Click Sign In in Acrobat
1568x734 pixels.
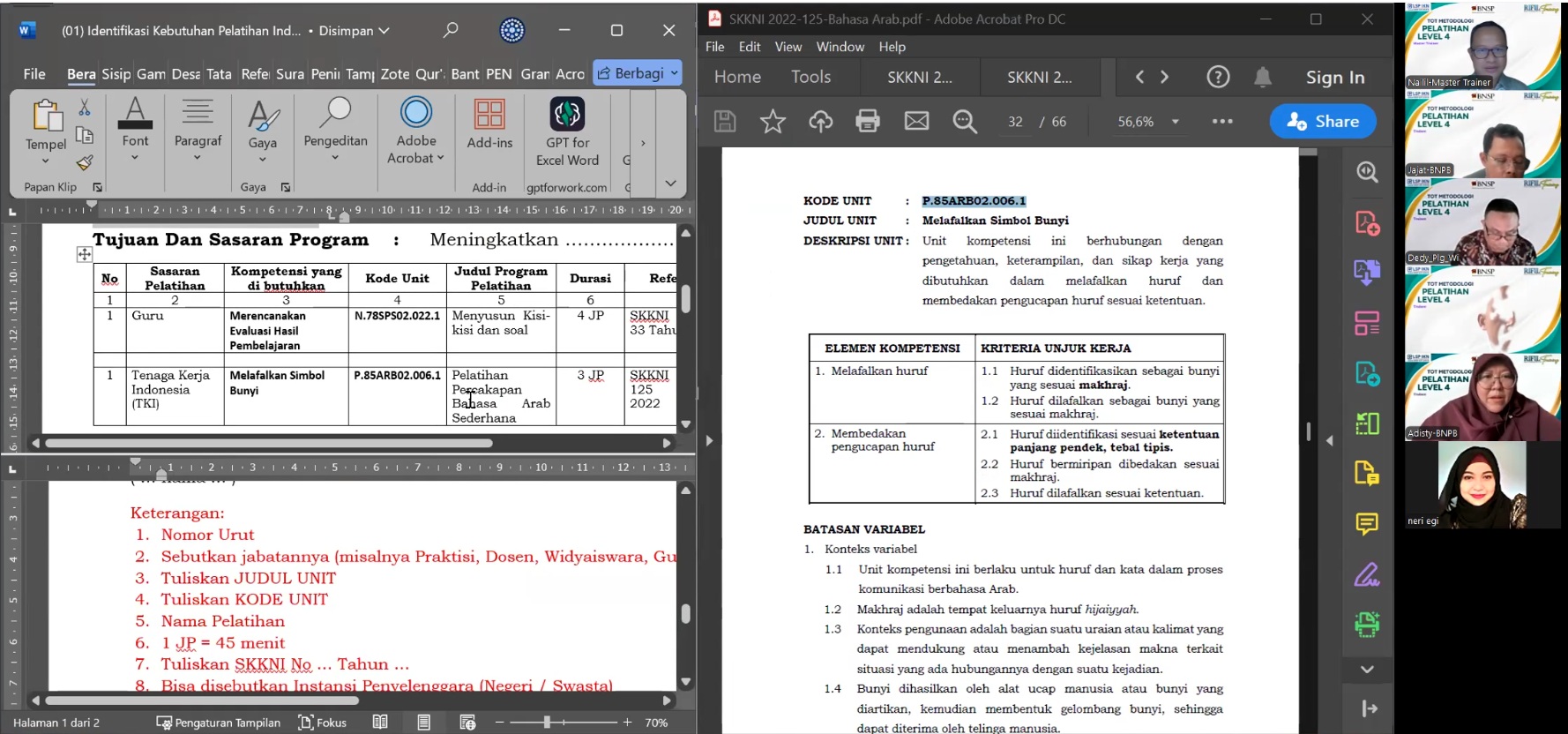[1334, 78]
